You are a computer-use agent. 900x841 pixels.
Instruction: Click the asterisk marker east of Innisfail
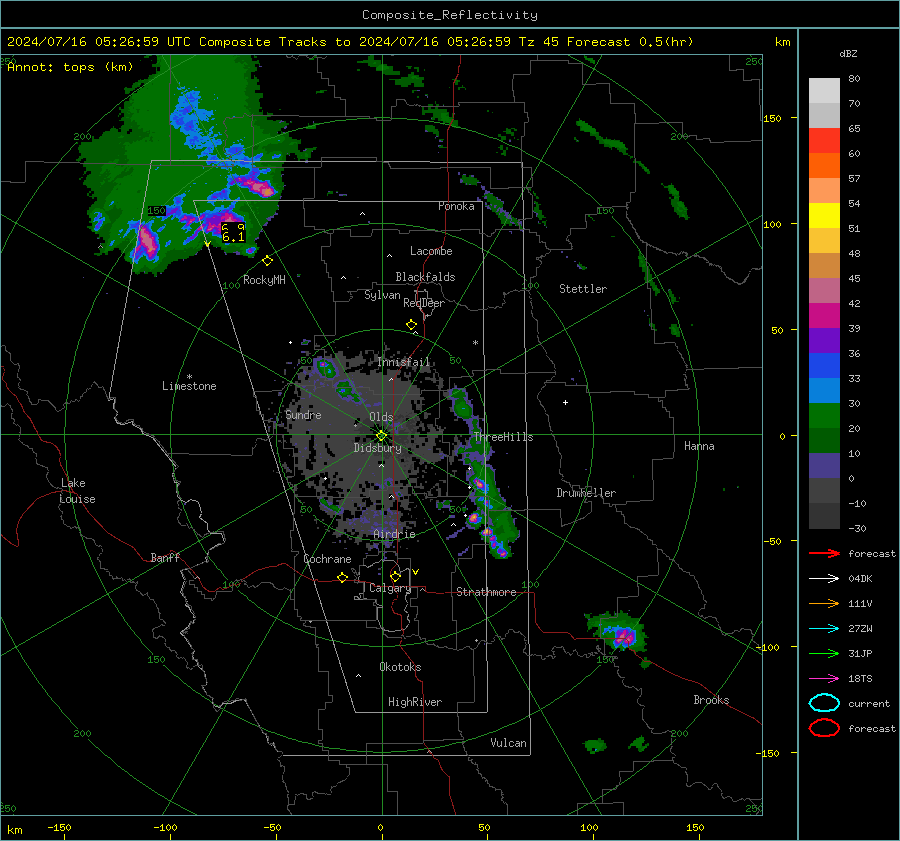click(x=475, y=343)
